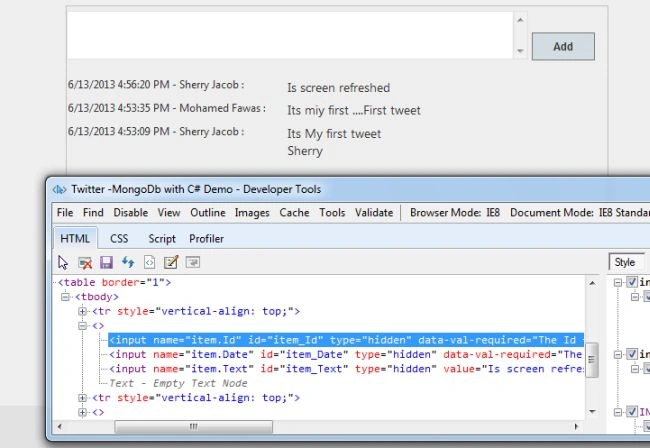Open the Images menu
650x448 pixels.
[x=252, y=213]
